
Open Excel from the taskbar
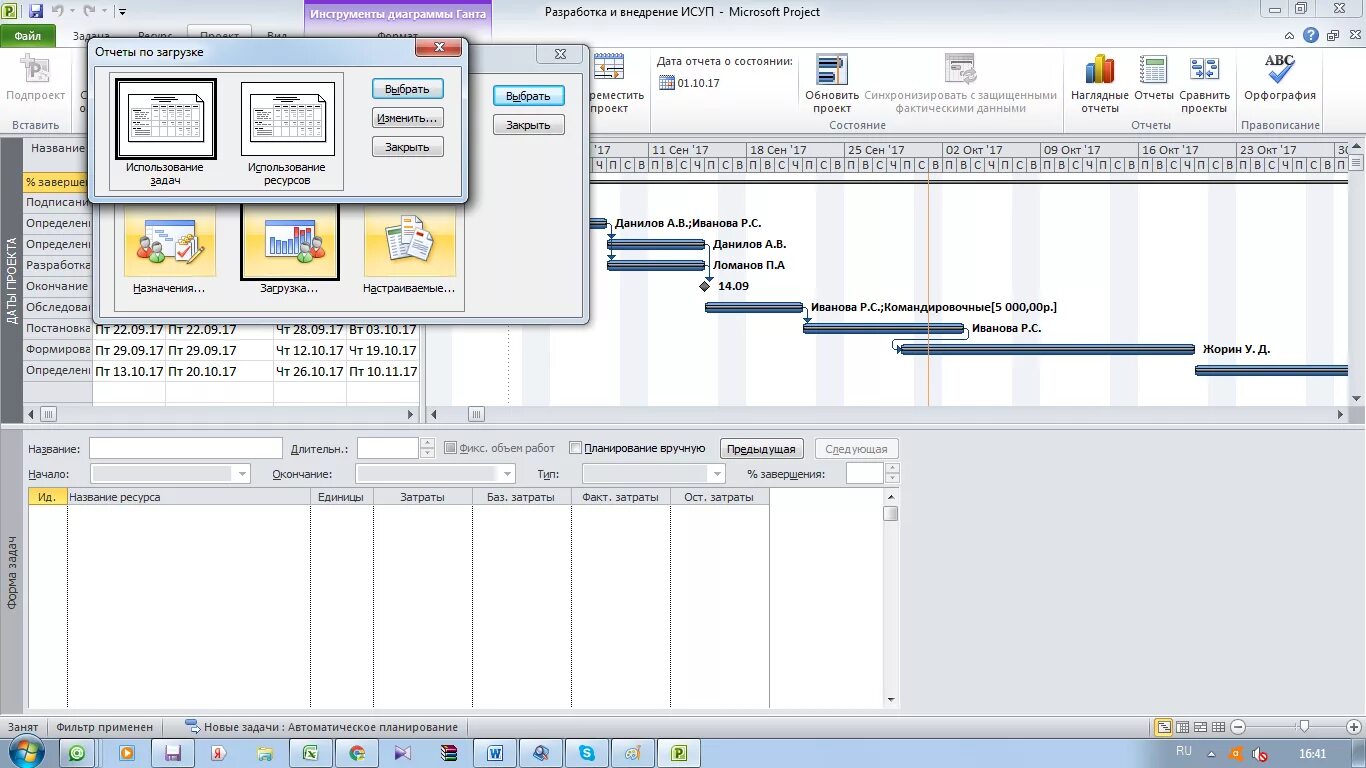pyautogui.click(x=311, y=753)
